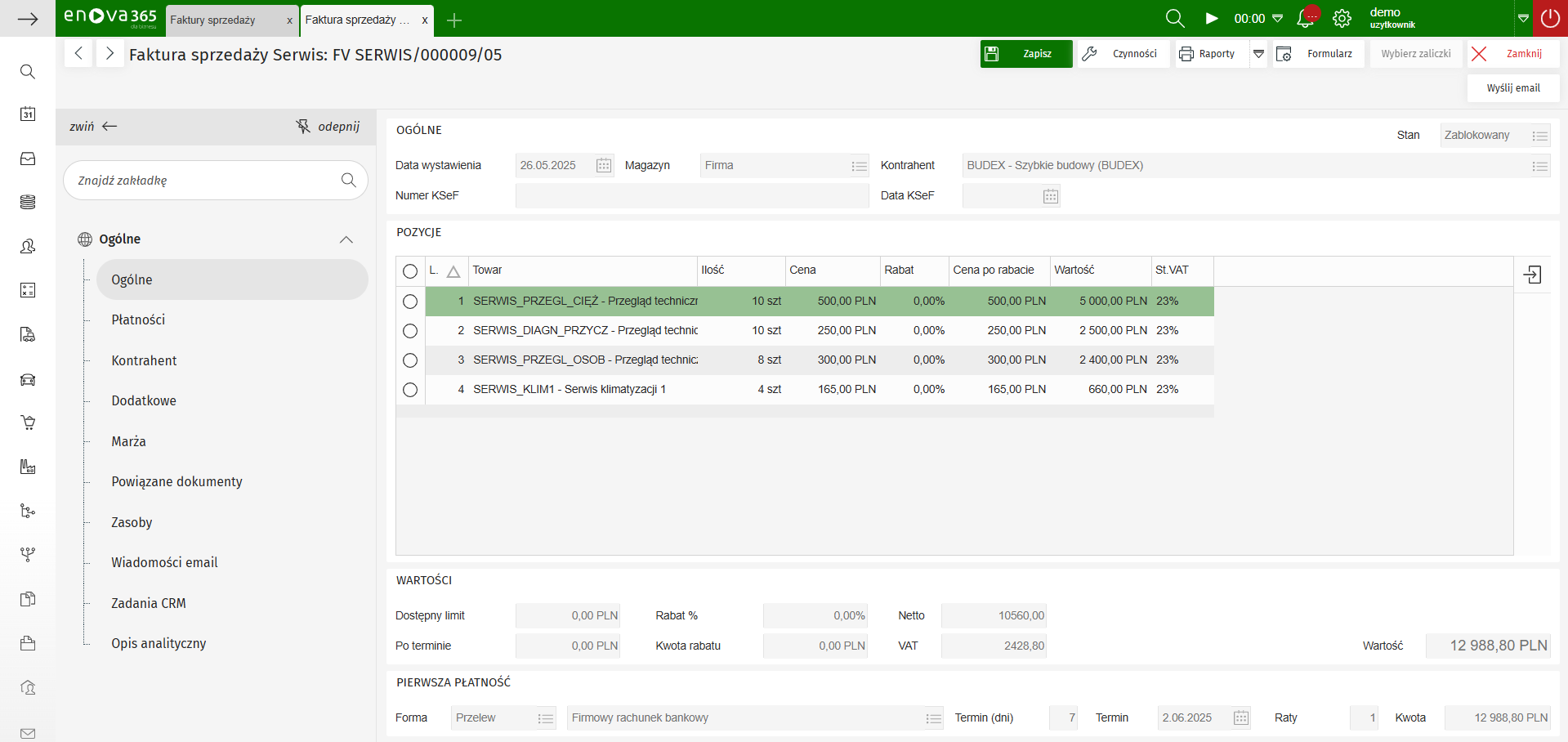Select row SERWIS_KLIM1 radio button
The height and width of the screenshot is (742, 1568).
[x=410, y=390]
